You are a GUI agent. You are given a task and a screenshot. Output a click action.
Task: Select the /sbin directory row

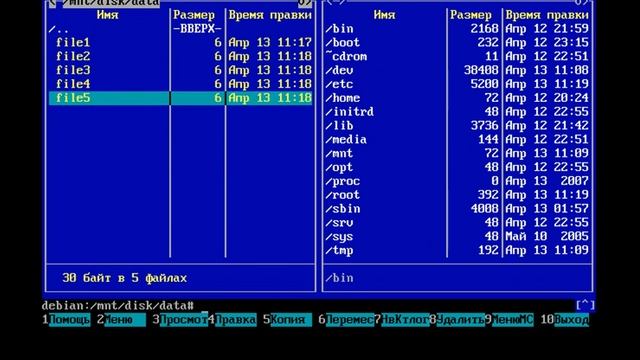(457, 209)
